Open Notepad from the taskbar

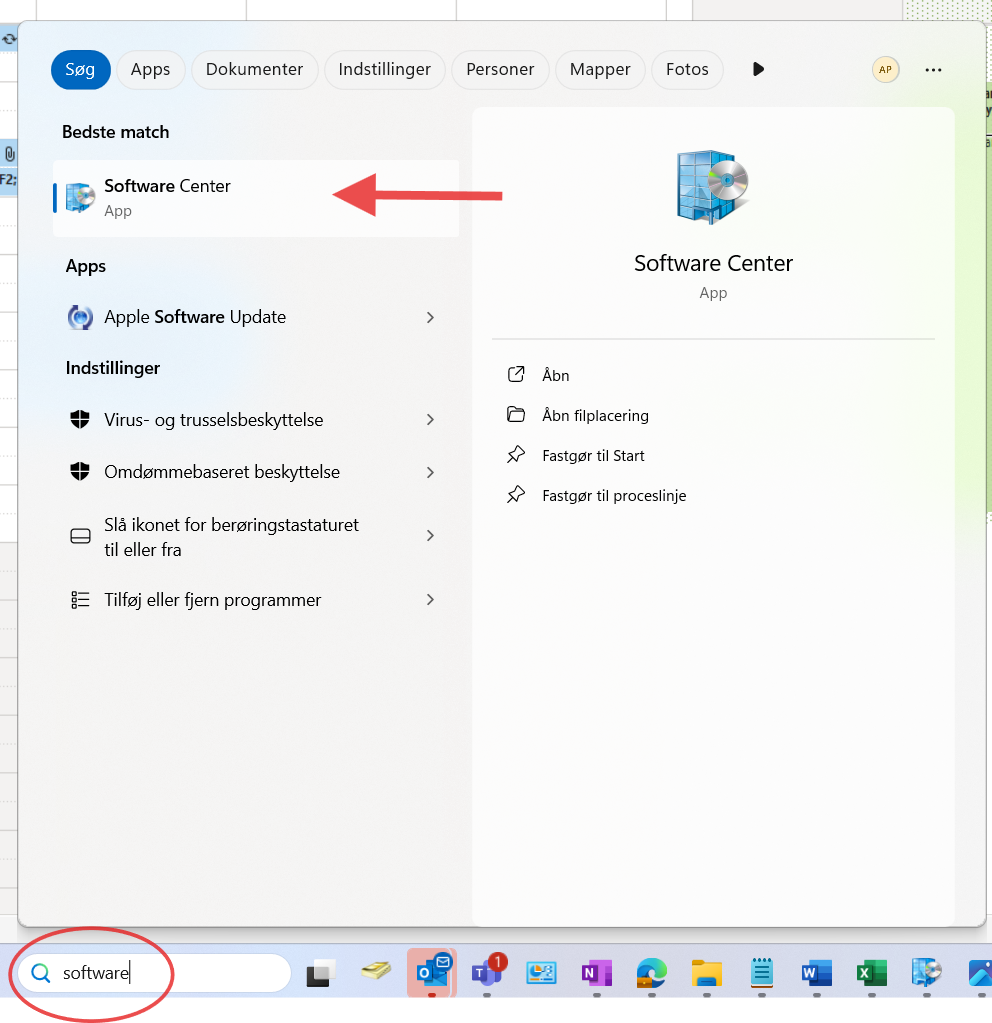pos(762,973)
